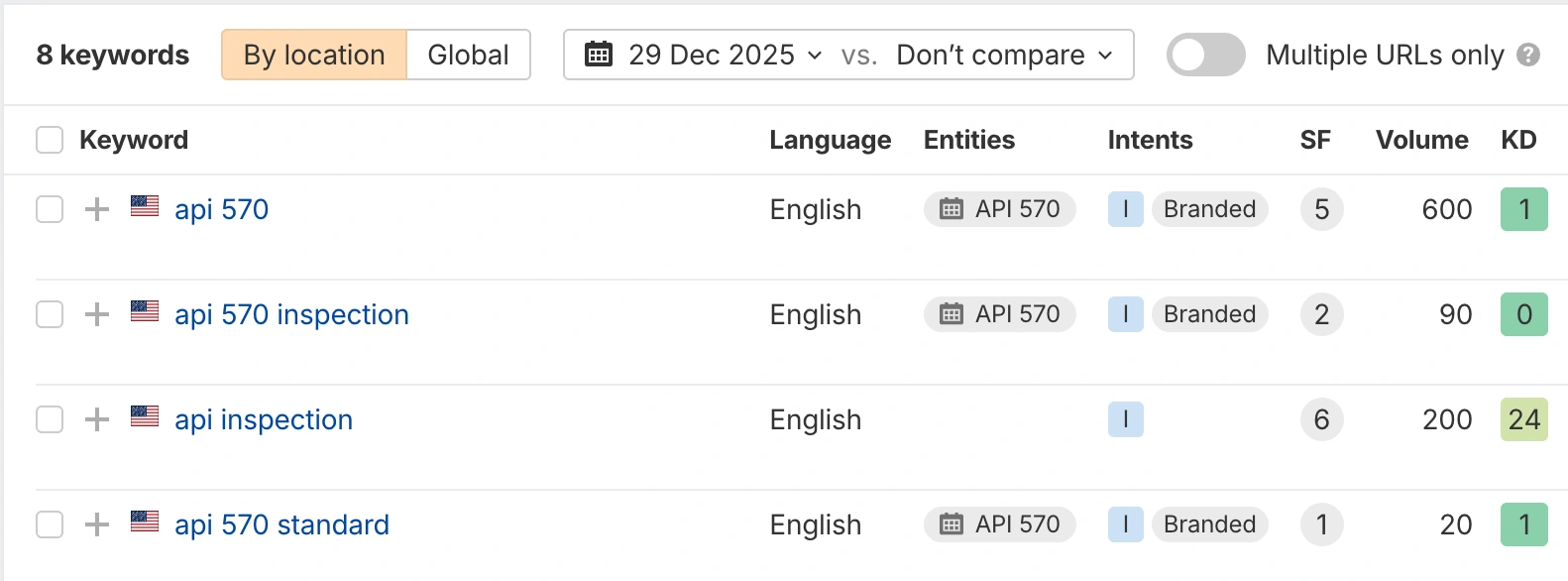
Task: Click the API 570 entity chip on first row
Action: point(999,209)
